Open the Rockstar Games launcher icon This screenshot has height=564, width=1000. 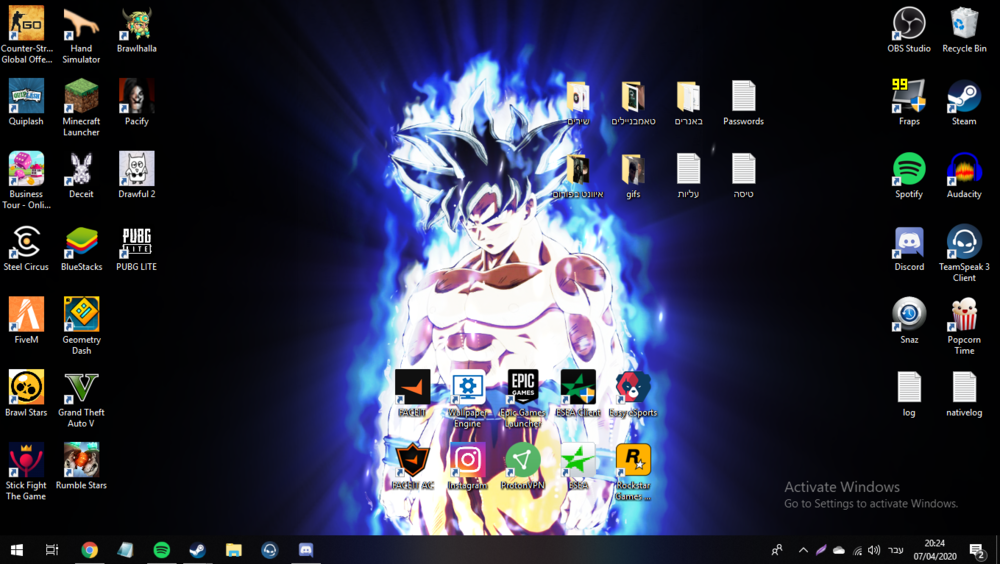(x=633, y=461)
